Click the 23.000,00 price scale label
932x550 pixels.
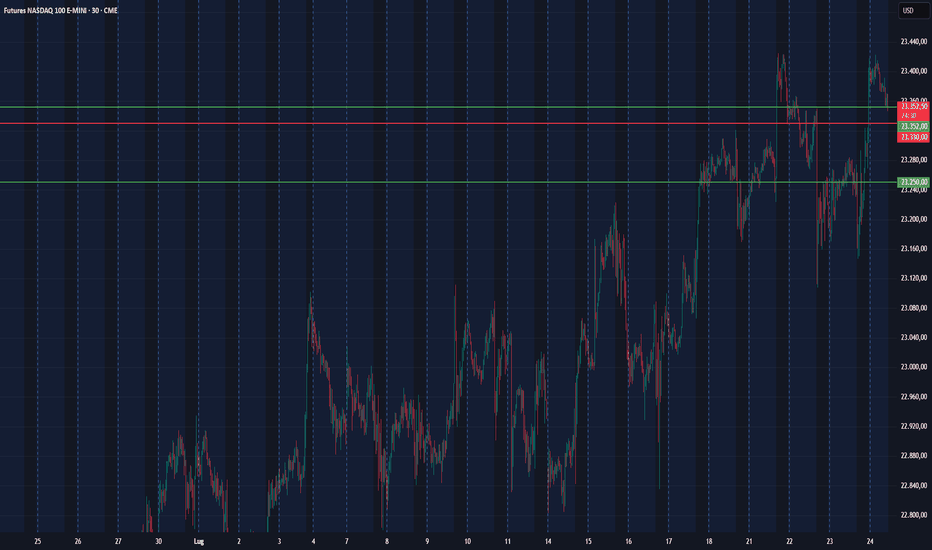point(914,367)
